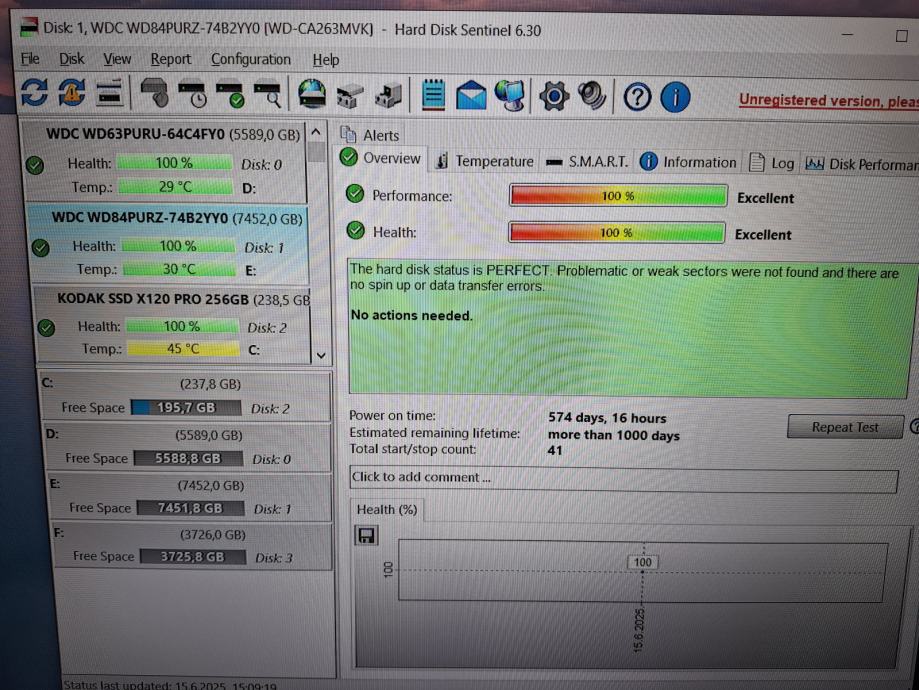Click green check icon beside Health on Overview
This screenshot has height=690, width=919.
[355, 230]
